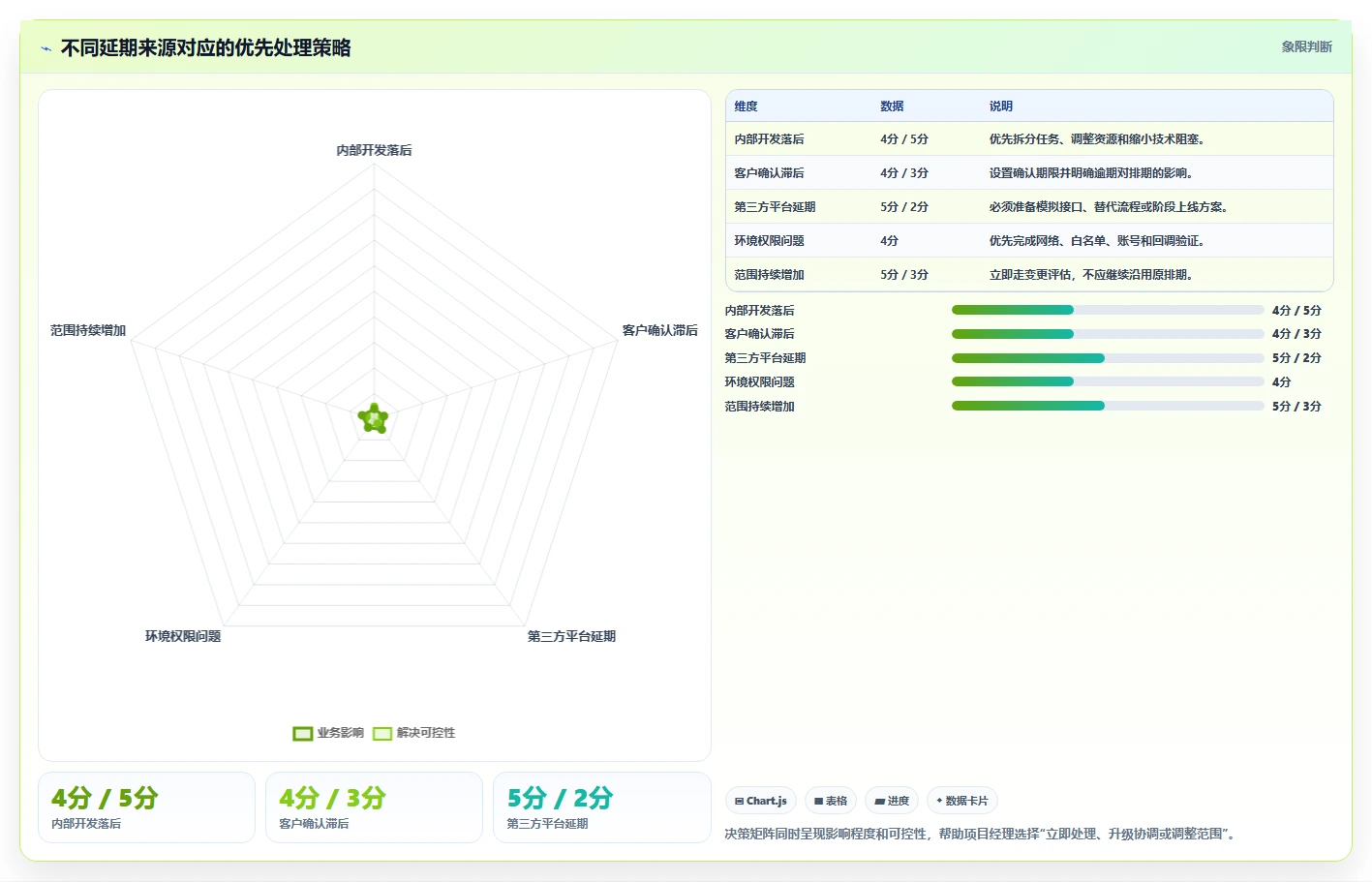The image size is (1372, 882).
Task: Select the 表格 tag chip
Action: click(831, 801)
